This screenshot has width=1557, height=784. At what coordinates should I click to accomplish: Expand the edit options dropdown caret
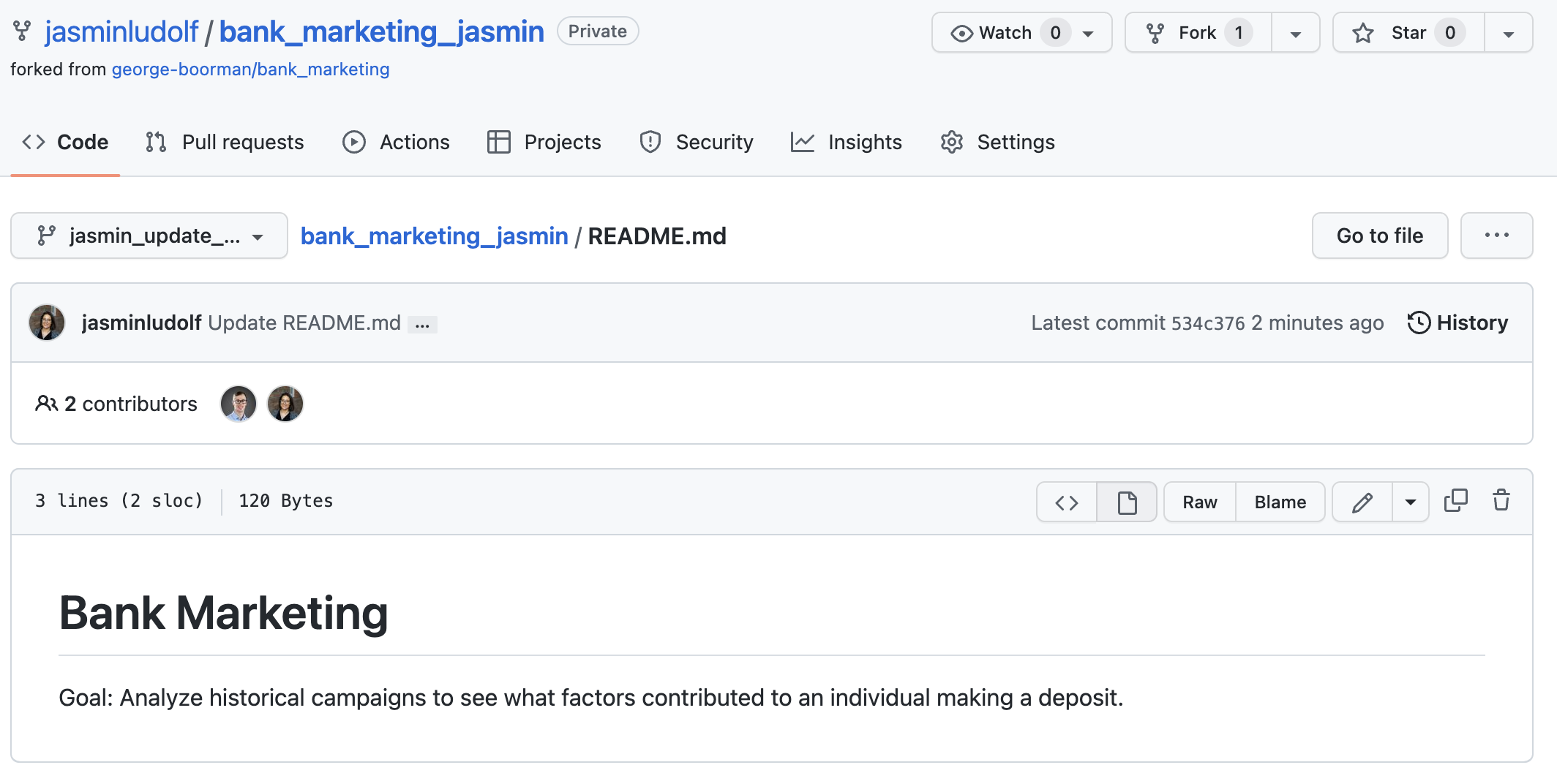(1411, 502)
